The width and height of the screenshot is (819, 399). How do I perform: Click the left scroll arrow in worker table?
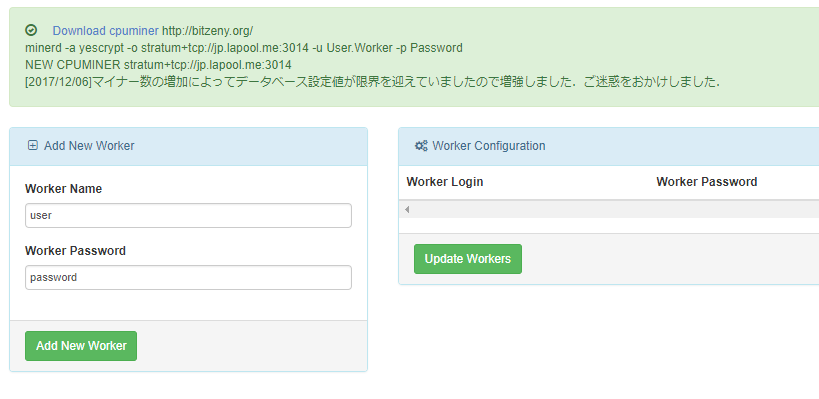tap(406, 209)
